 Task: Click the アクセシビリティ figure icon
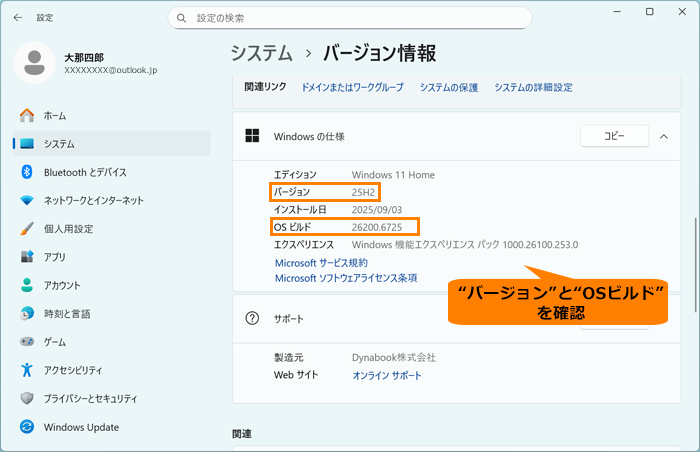tap(27, 370)
